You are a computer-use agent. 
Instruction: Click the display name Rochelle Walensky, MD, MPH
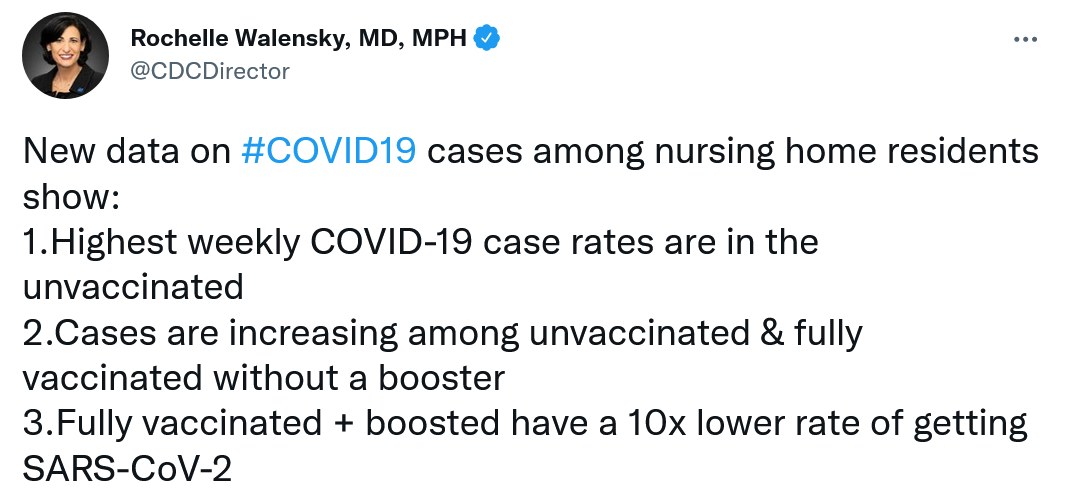point(299,39)
